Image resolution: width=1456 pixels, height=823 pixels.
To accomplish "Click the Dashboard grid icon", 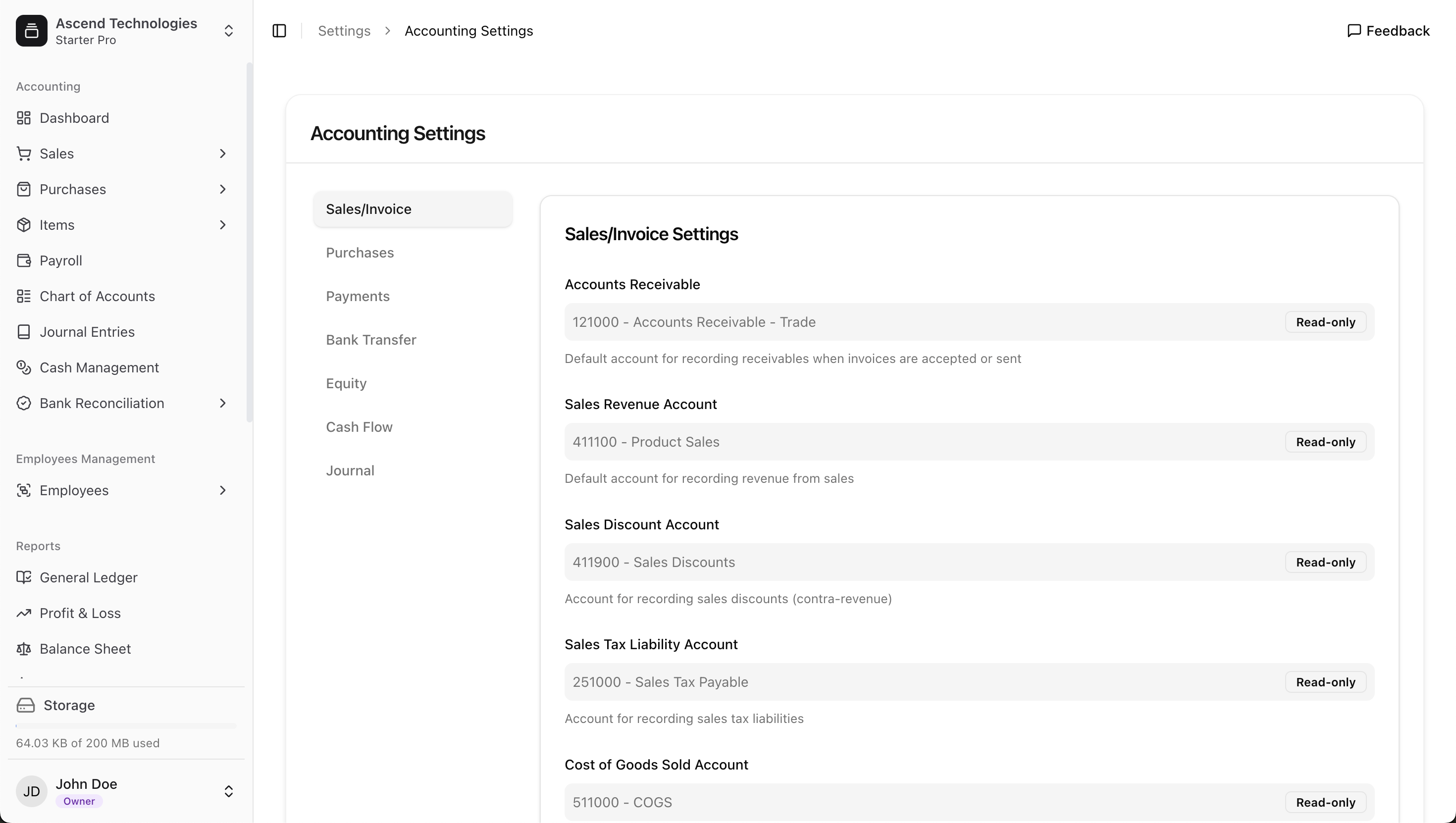I will pos(24,117).
